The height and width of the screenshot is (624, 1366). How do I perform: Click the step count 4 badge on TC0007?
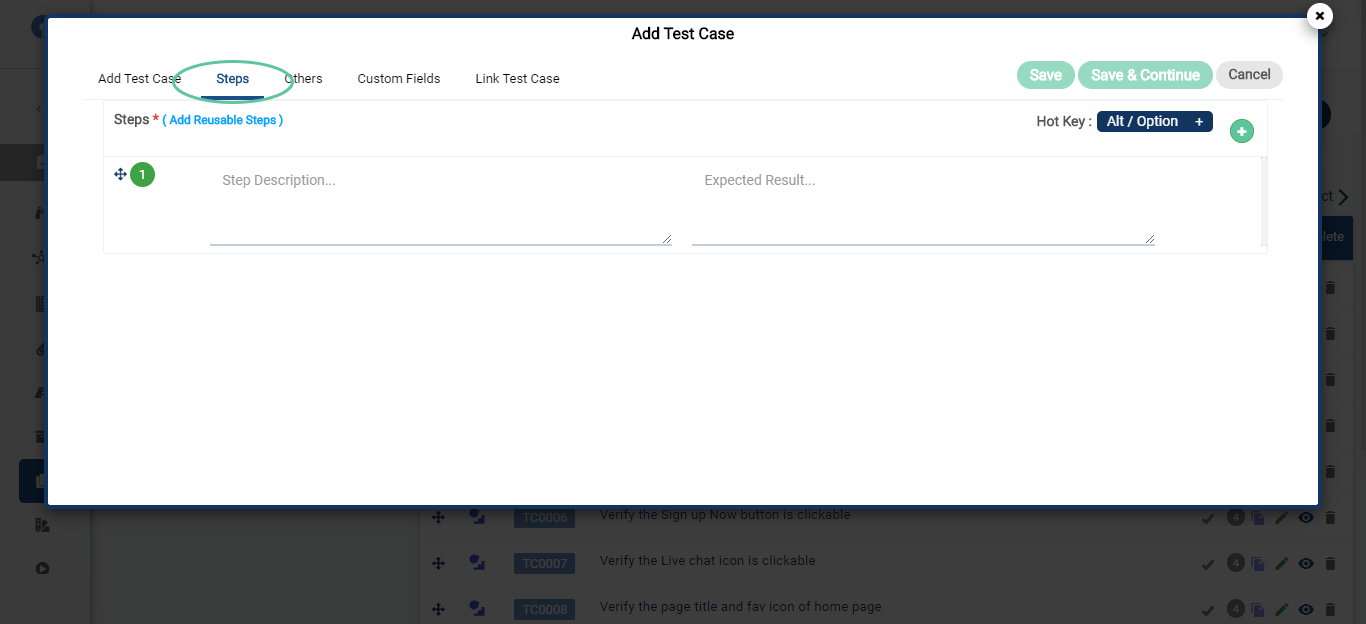coord(1235,563)
